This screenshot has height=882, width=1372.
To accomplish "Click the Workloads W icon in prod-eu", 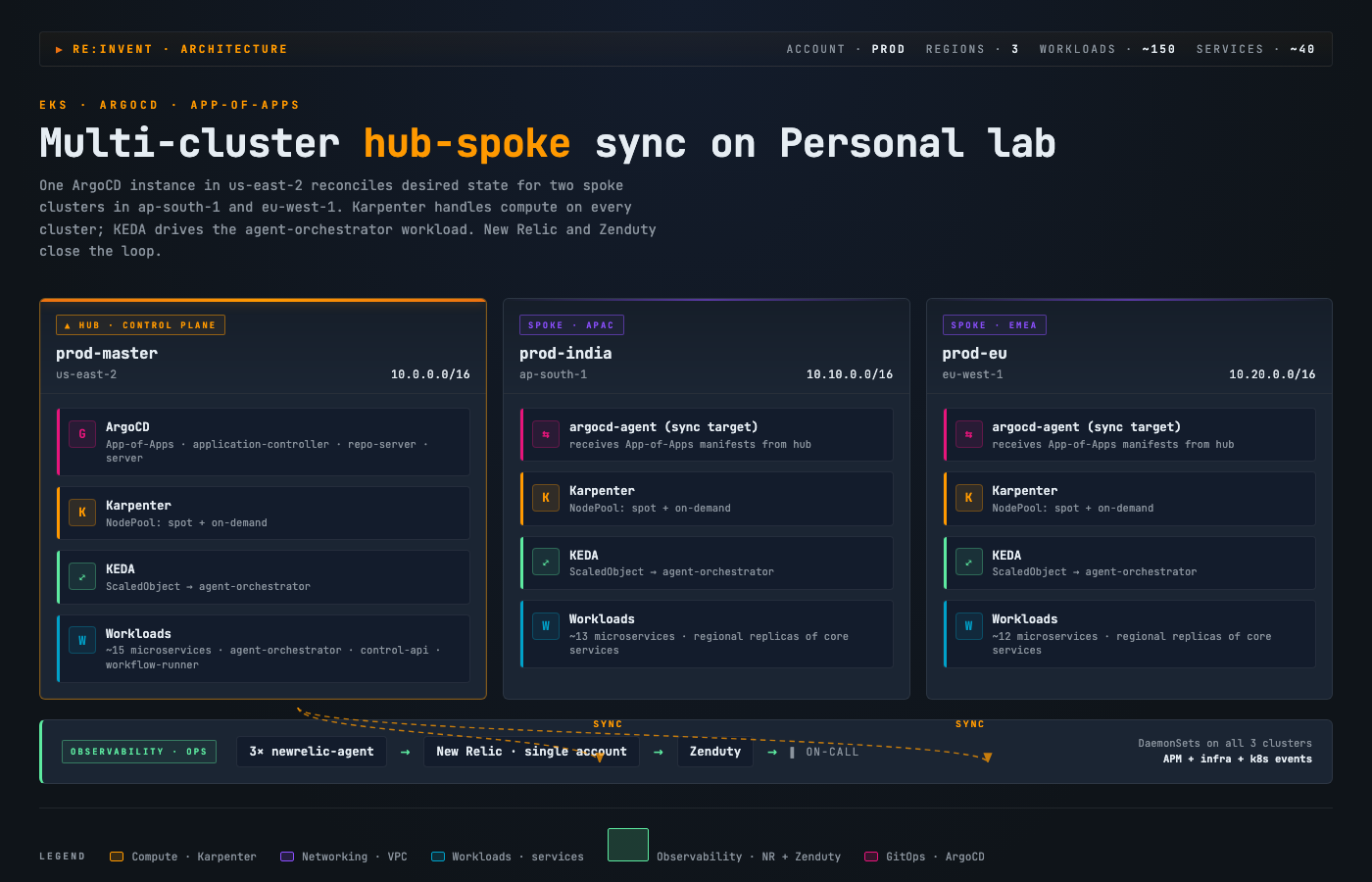I will click(x=969, y=626).
